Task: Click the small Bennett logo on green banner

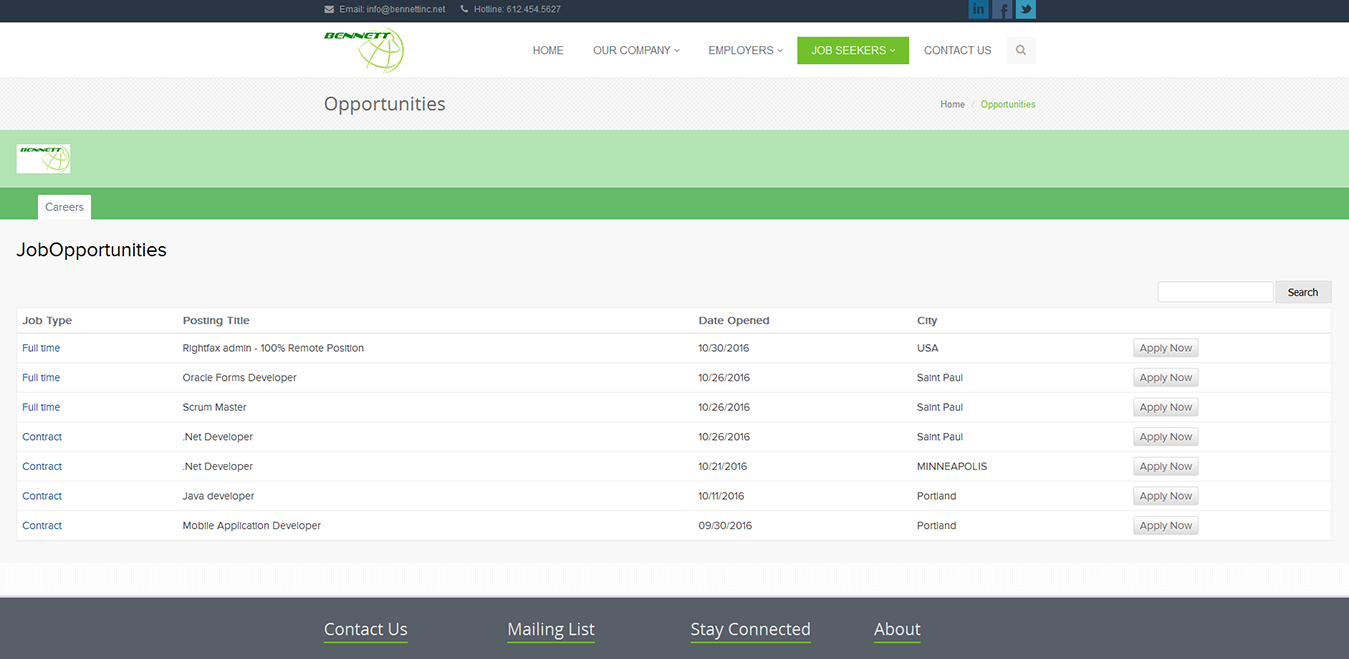Action: [x=43, y=159]
